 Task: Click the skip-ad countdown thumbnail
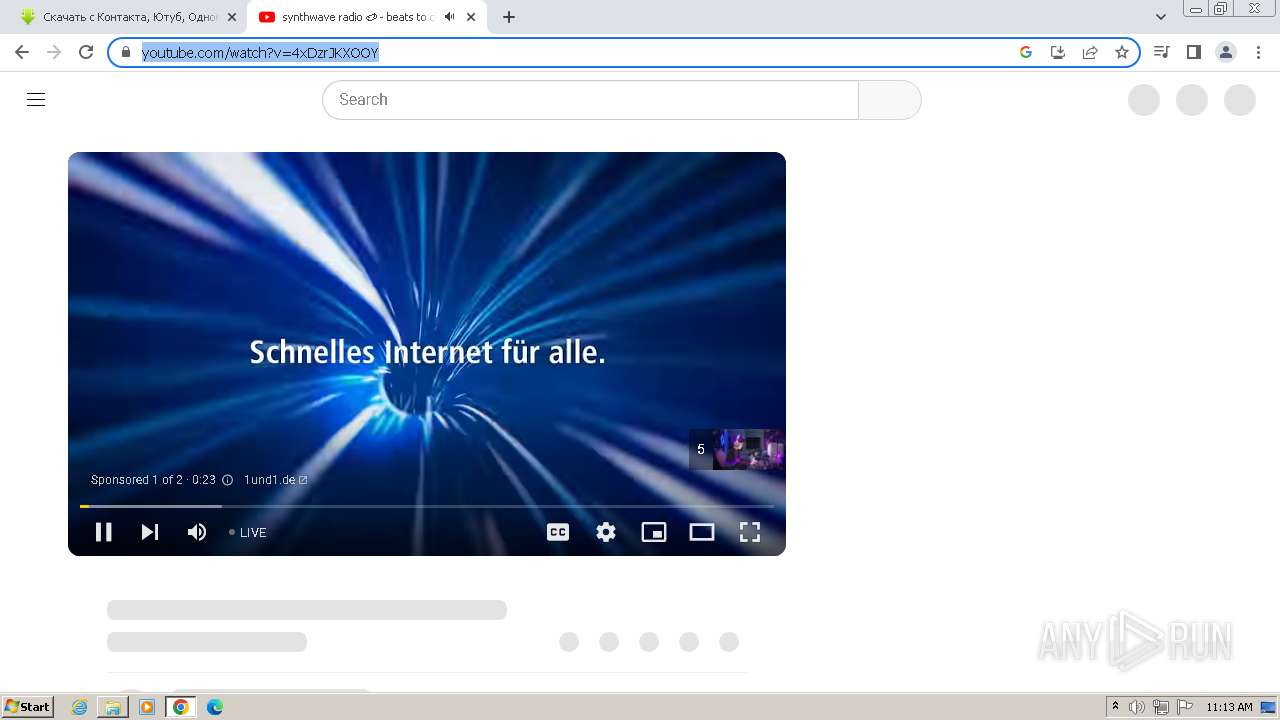pyautogui.click(x=737, y=449)
